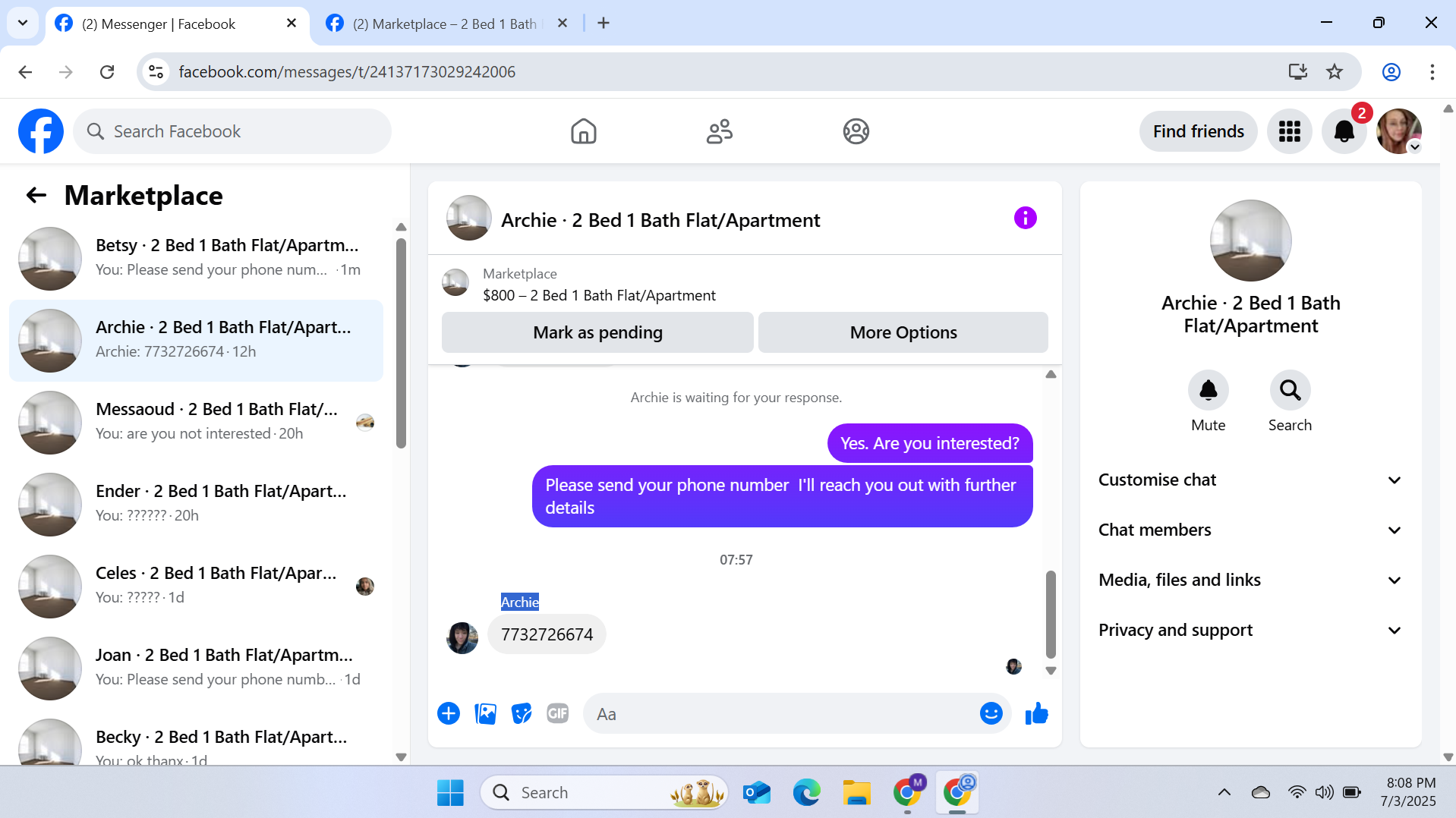Click the 7732726674 message bubble
Screen dimensions: 1456x818
(x=547, y=634)
